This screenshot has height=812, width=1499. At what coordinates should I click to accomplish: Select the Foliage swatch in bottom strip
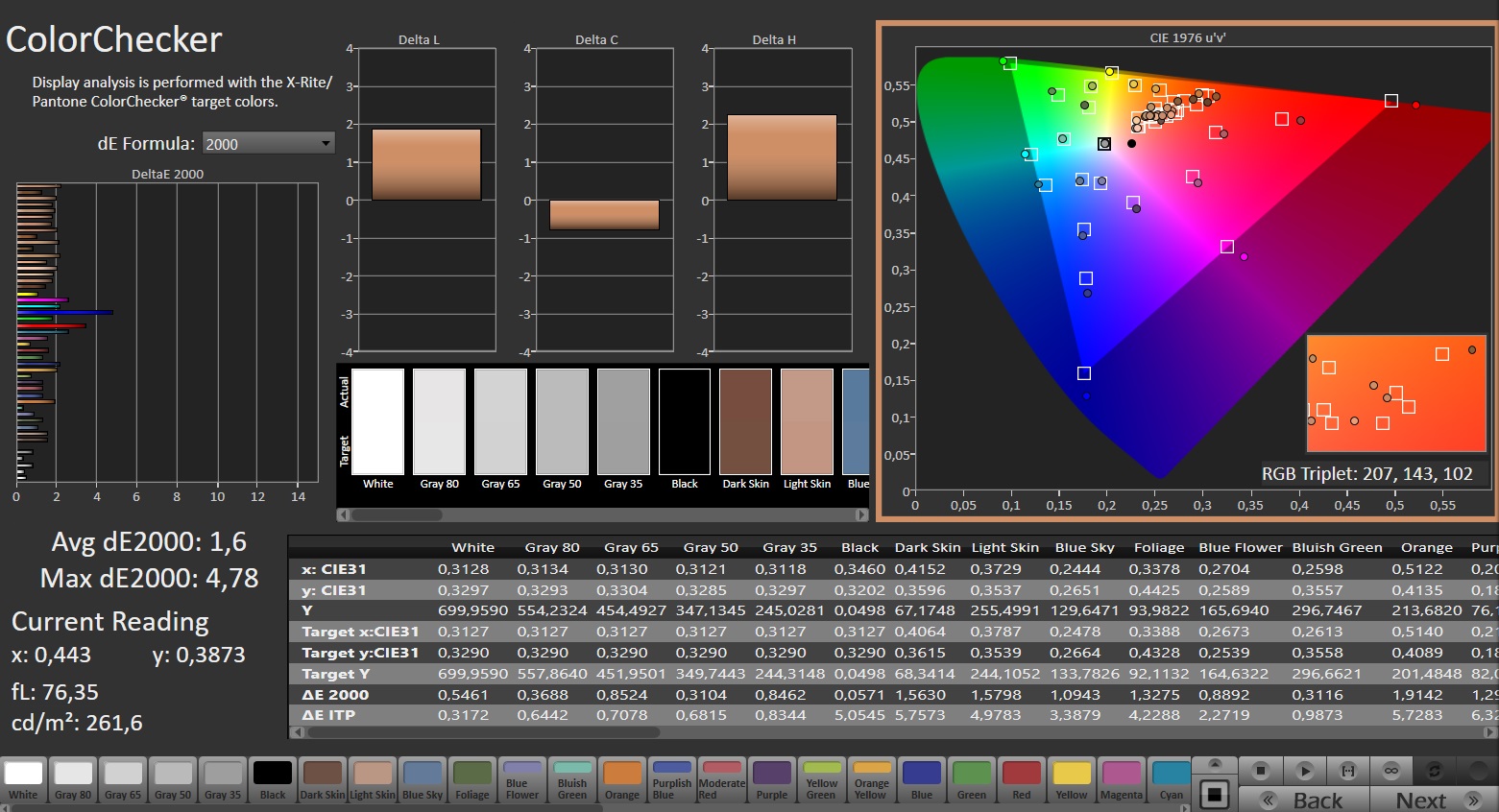click(472, 780)
